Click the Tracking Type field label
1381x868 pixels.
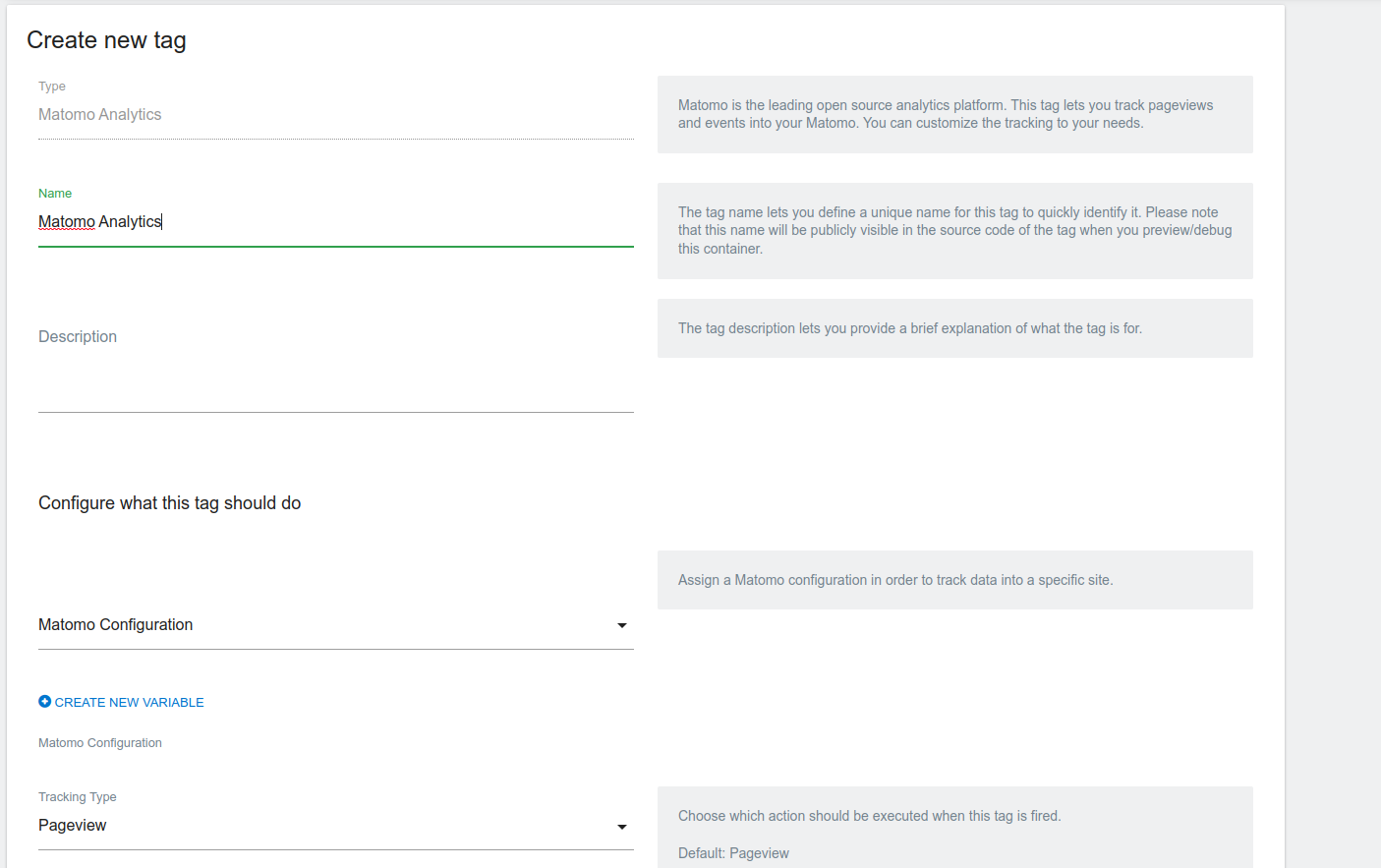click(x=78, y=797)
